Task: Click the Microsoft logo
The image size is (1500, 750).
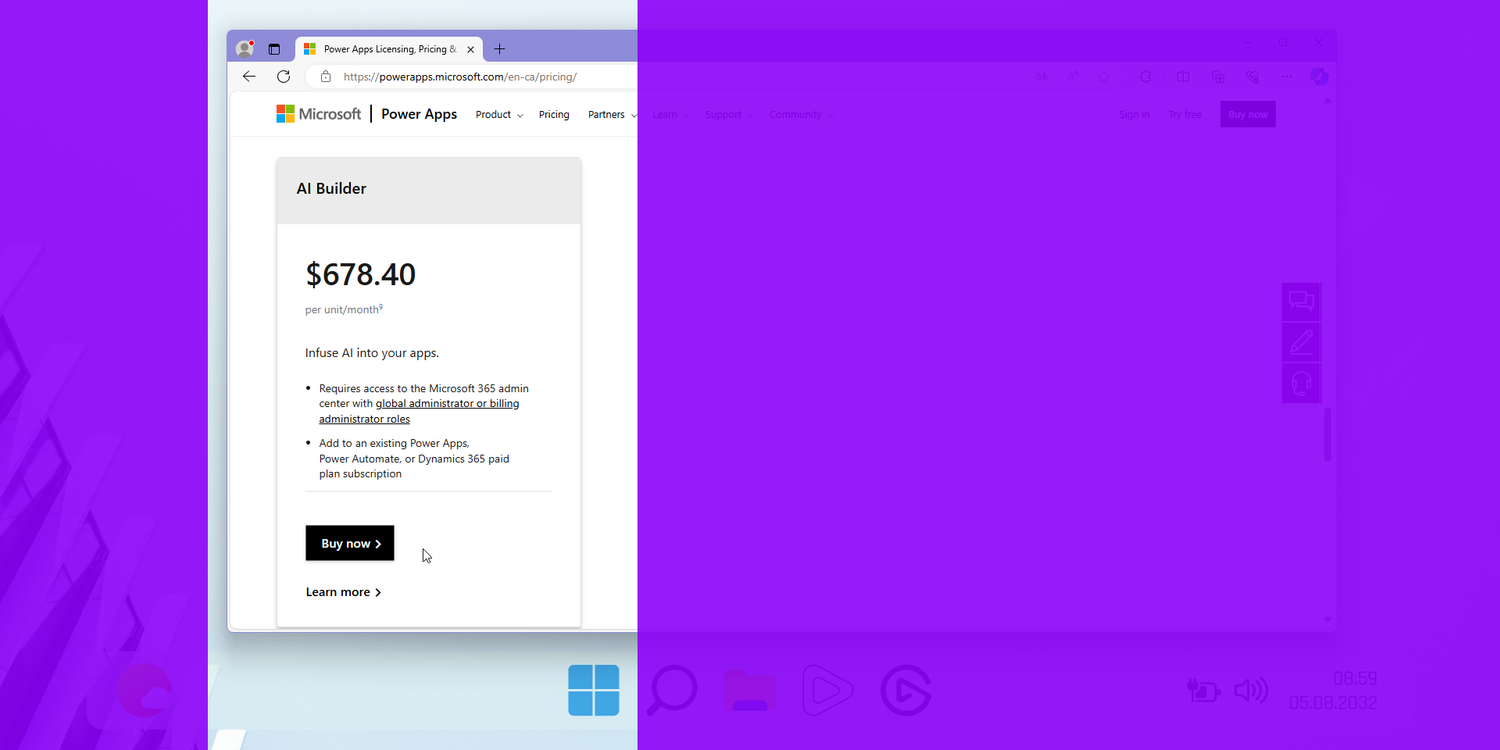Action: coord(319,114)
